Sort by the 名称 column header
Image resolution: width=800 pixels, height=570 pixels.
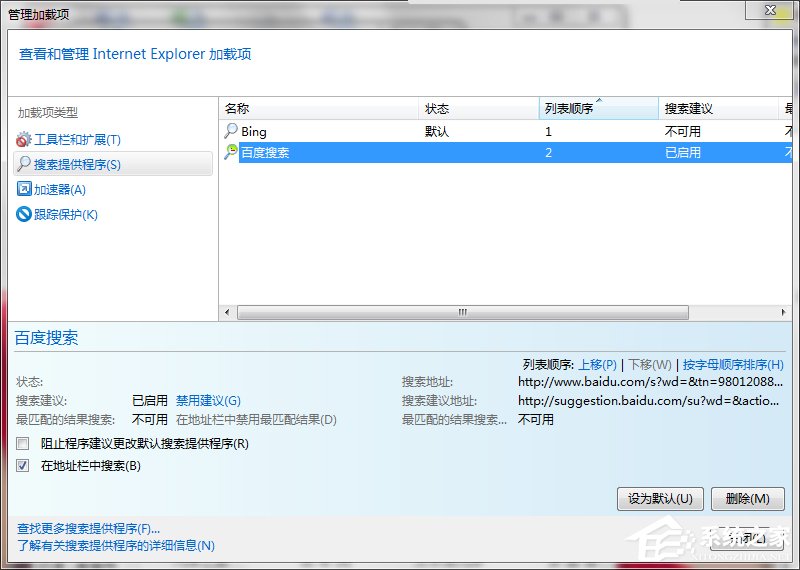pyautogui.click(x=319, y=108)
